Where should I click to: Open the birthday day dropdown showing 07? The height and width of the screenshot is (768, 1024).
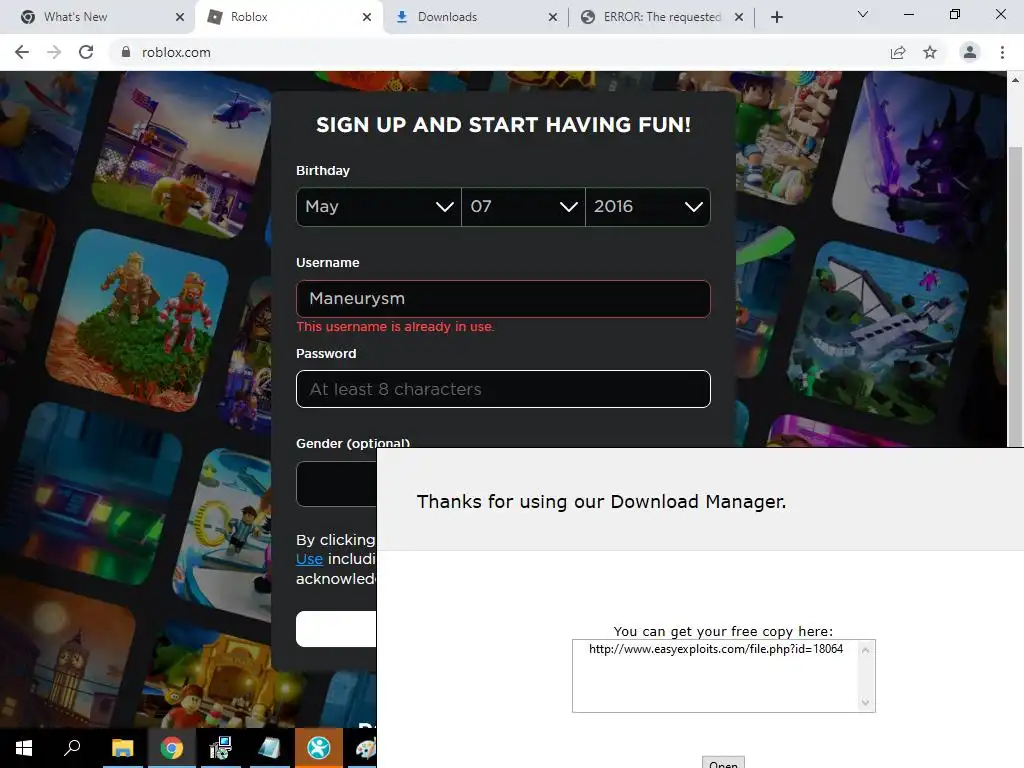coord(523,207)
